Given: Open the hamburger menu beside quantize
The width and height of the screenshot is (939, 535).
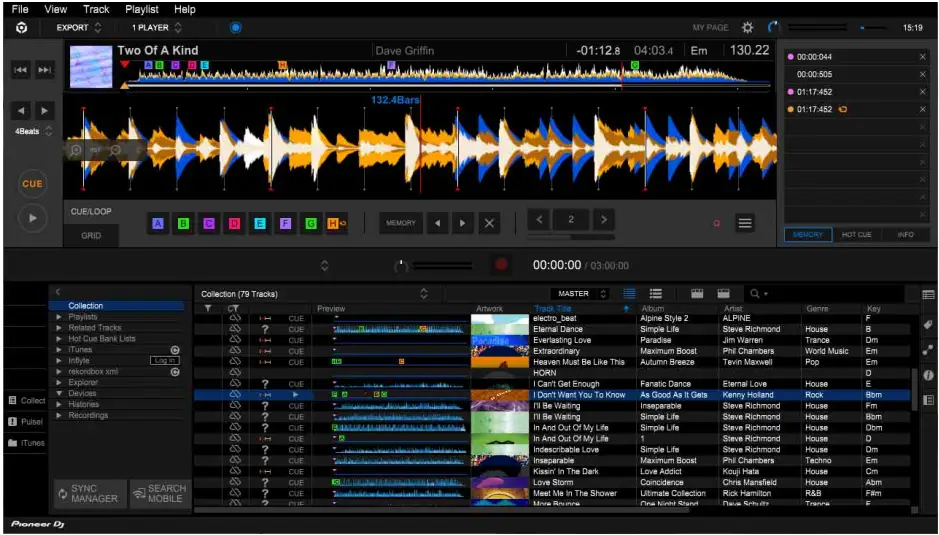Looking at the screenshot, I should (x=745, y=223).
